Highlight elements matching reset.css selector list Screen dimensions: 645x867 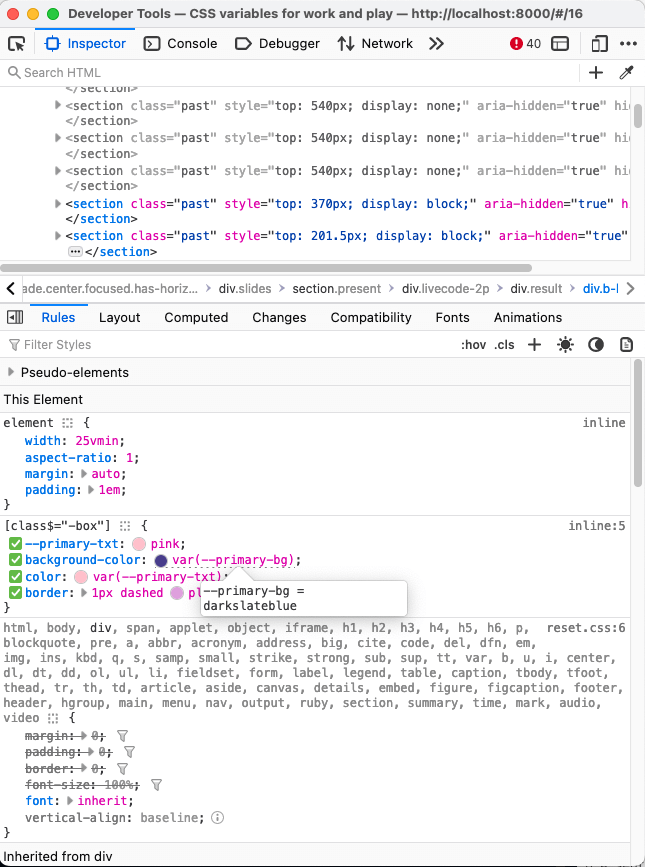coord(53,718)
